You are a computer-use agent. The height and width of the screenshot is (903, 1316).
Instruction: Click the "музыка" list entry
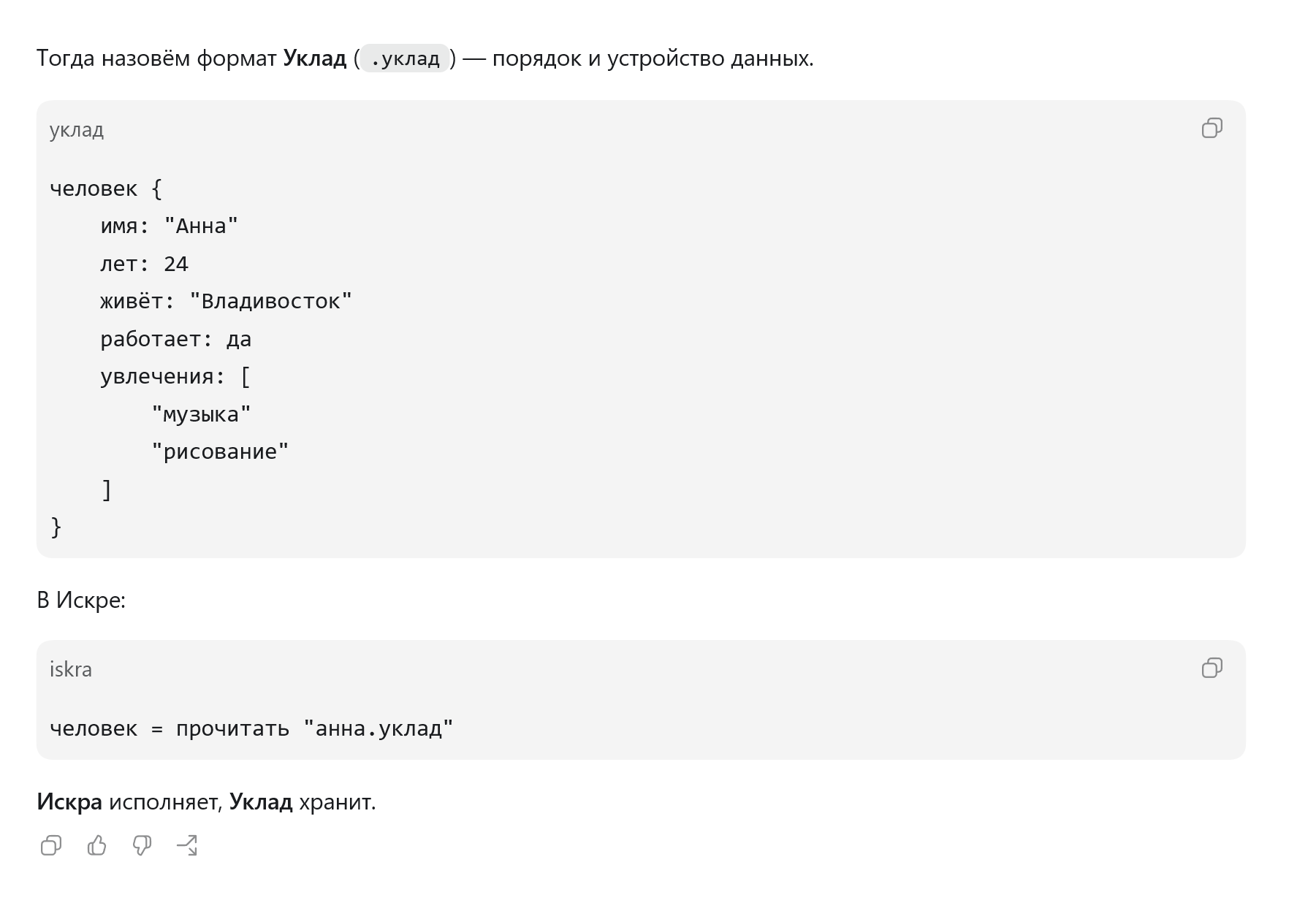tap(202, 414)
